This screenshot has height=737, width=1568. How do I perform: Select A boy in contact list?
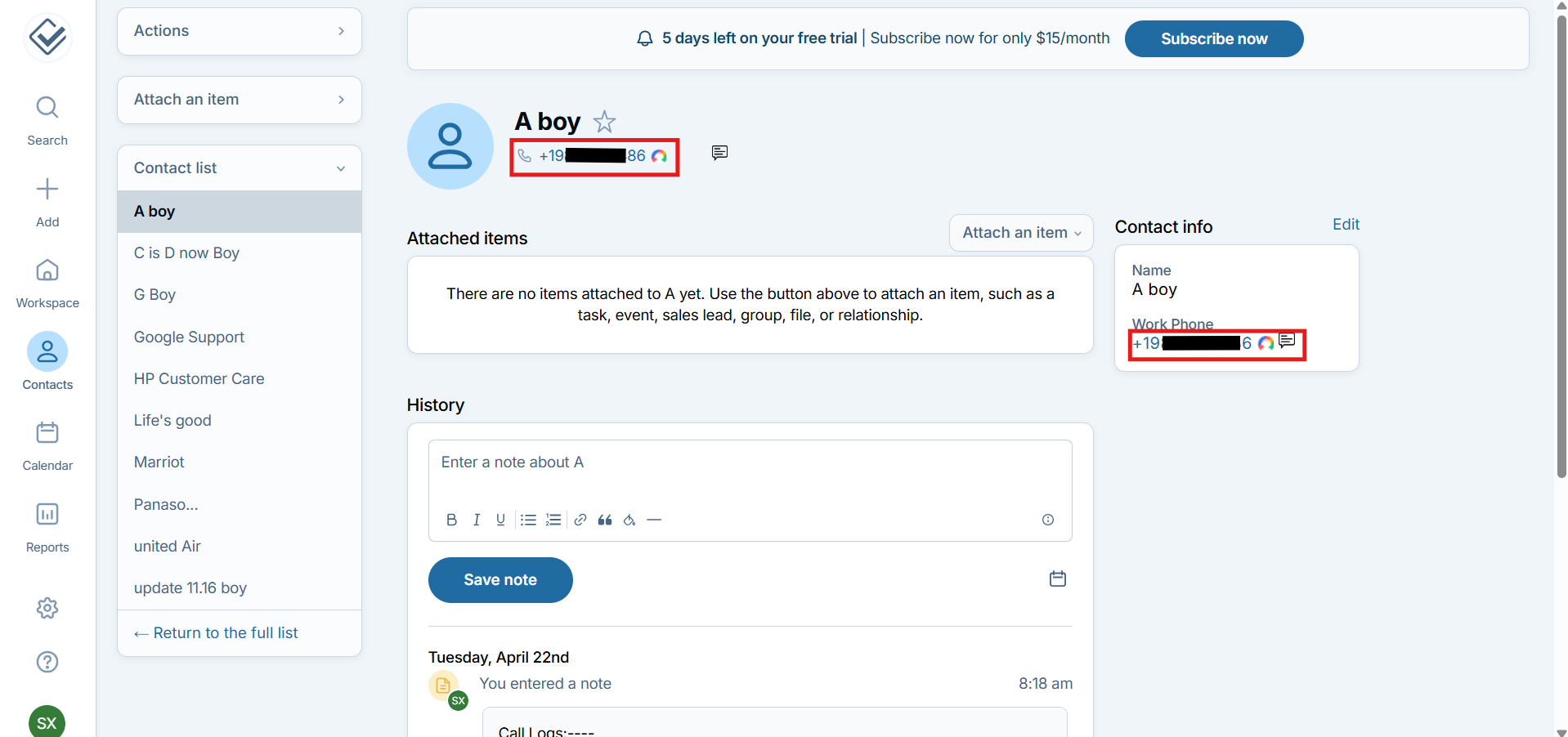pyautogui.click(x=240, y=212)
